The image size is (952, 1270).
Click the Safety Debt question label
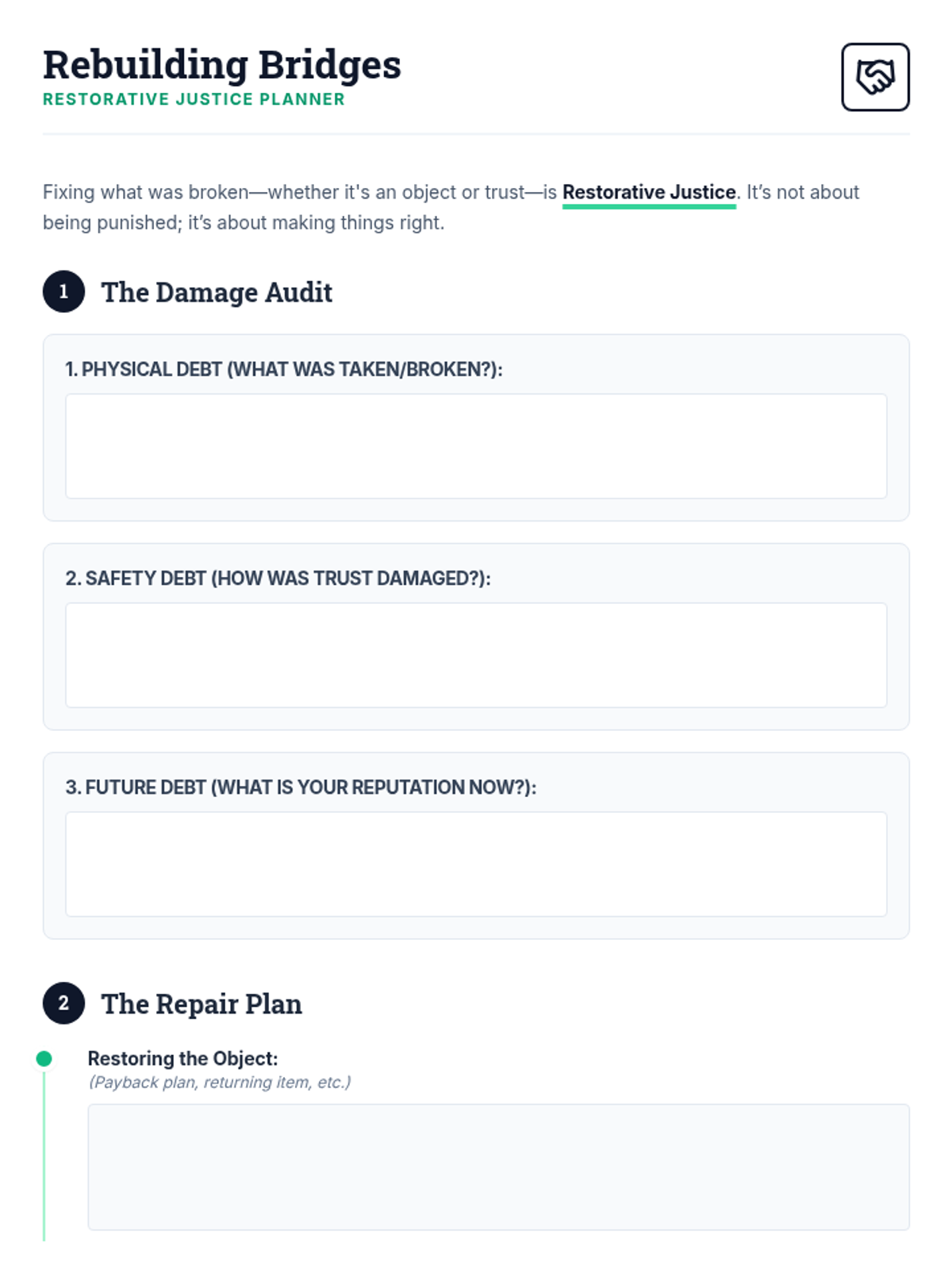click(x=278, y=578)
